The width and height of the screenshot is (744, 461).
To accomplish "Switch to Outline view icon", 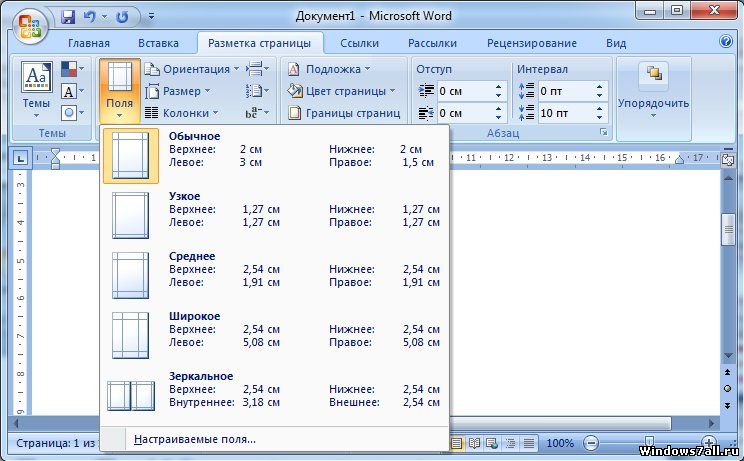I will (x=511, y=443).
